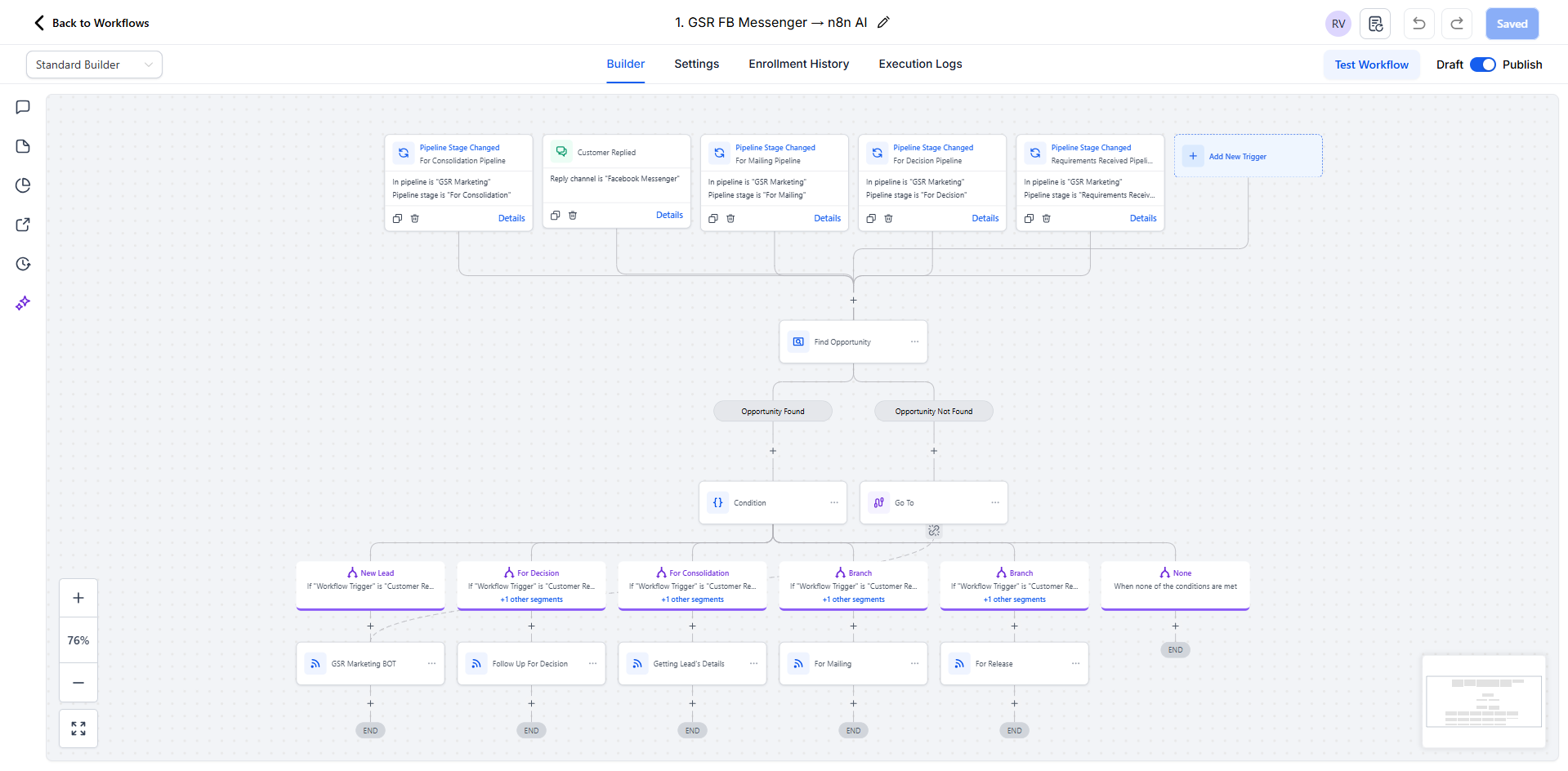
Task: Delete the For Consolidation Pipeline trigger
Action: coord(415,218)
